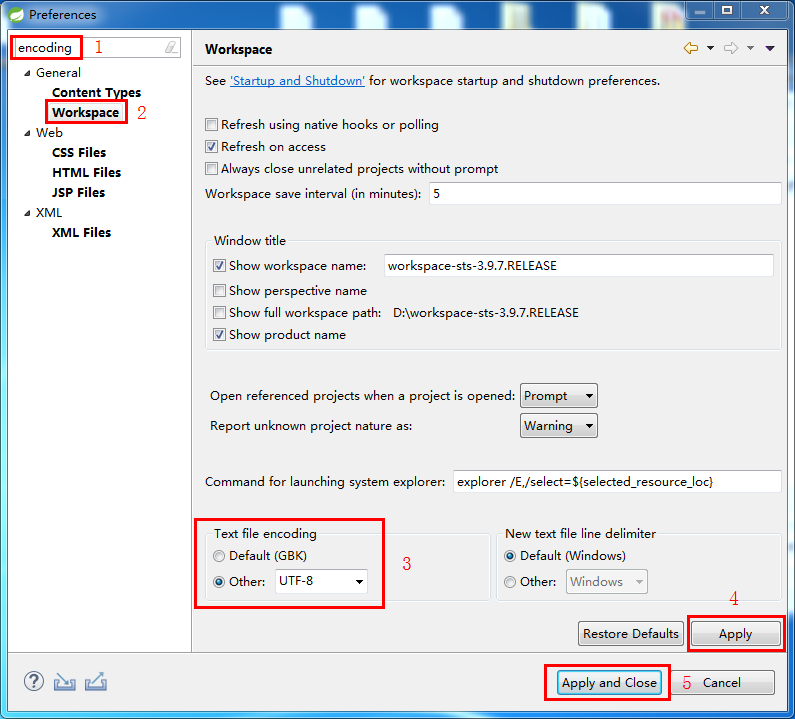Select Default (Windows) line delimiter radio
Image resolution: width=795 pixels, height=719 pixels.
coord(510,556)
